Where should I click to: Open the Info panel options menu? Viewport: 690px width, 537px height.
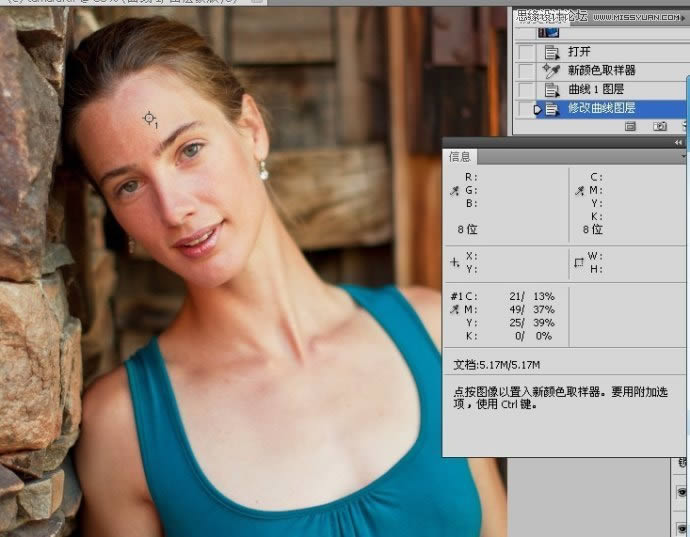click(683, 157)
